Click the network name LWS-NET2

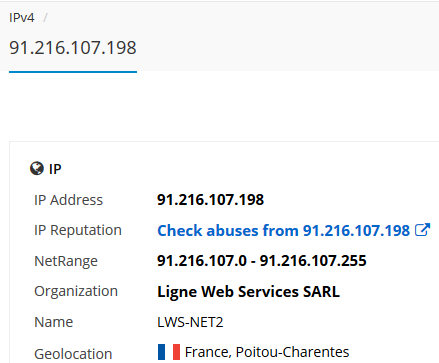(x=190, y=322)
